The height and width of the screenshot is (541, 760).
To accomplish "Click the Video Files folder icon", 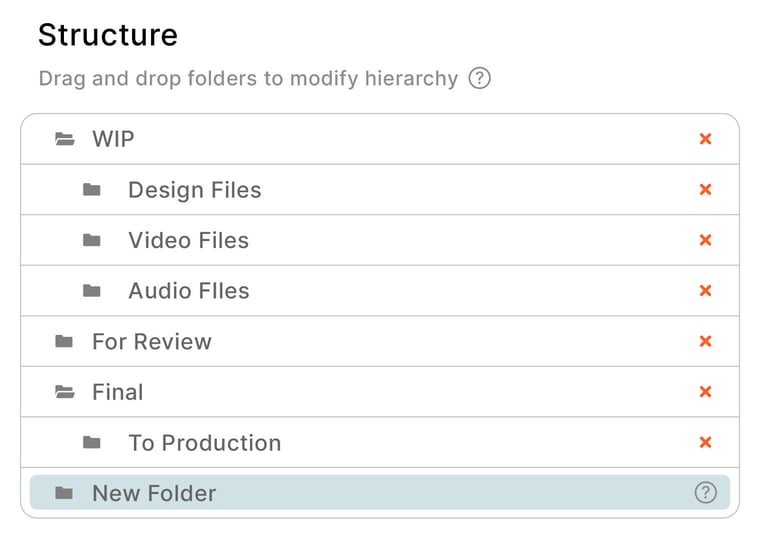I will 92,240.
